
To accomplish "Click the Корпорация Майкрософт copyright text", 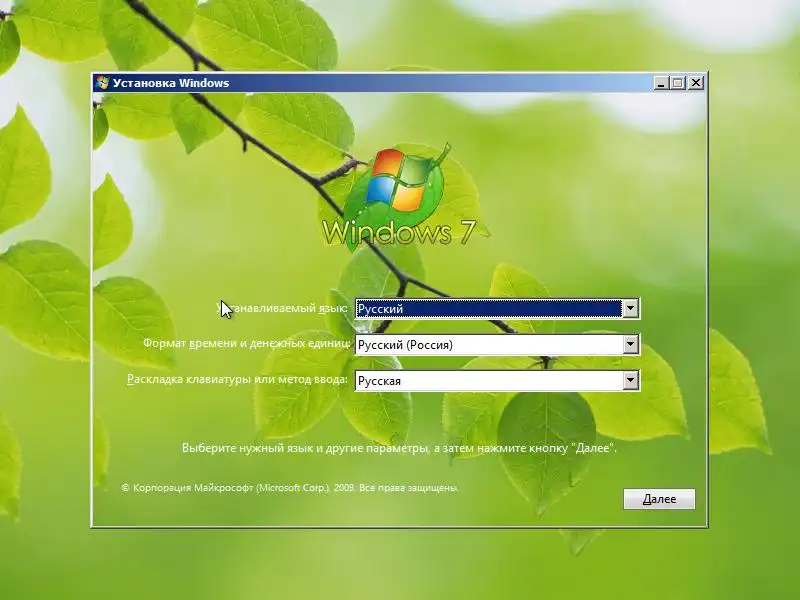I will (290, 488).
